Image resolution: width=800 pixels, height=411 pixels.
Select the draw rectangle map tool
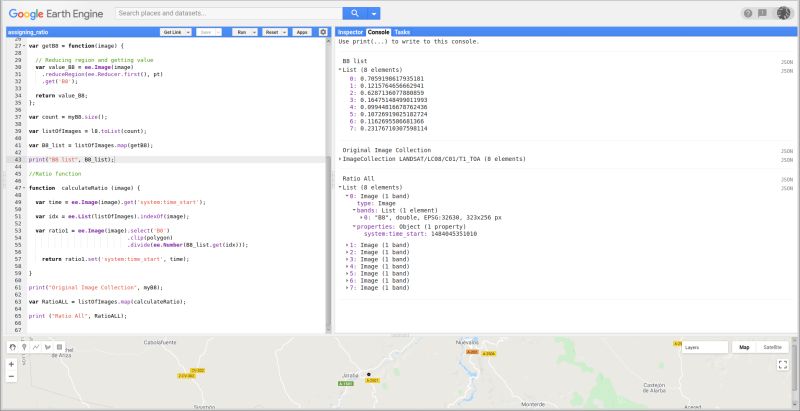[x=60, y=347]
